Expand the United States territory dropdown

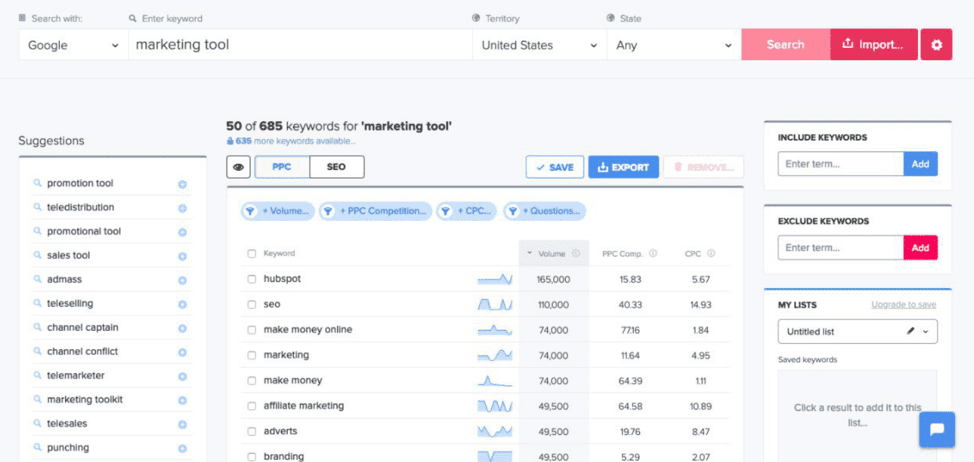pyautogui.click(x=539, y=45)
